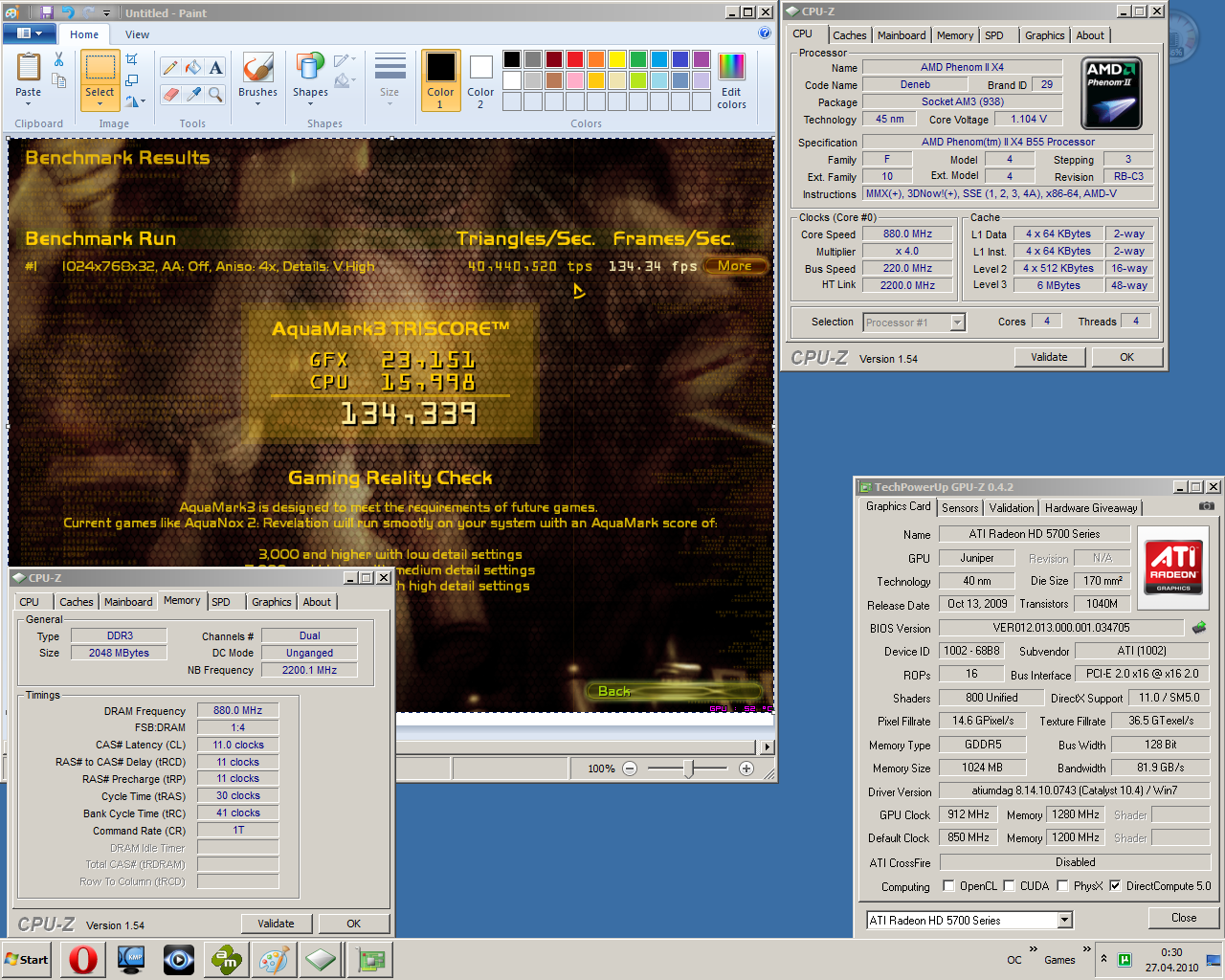Select the Magnifier tool in Paint
This screenshot has width=1225, height=980.
click(x=216, y=94)
